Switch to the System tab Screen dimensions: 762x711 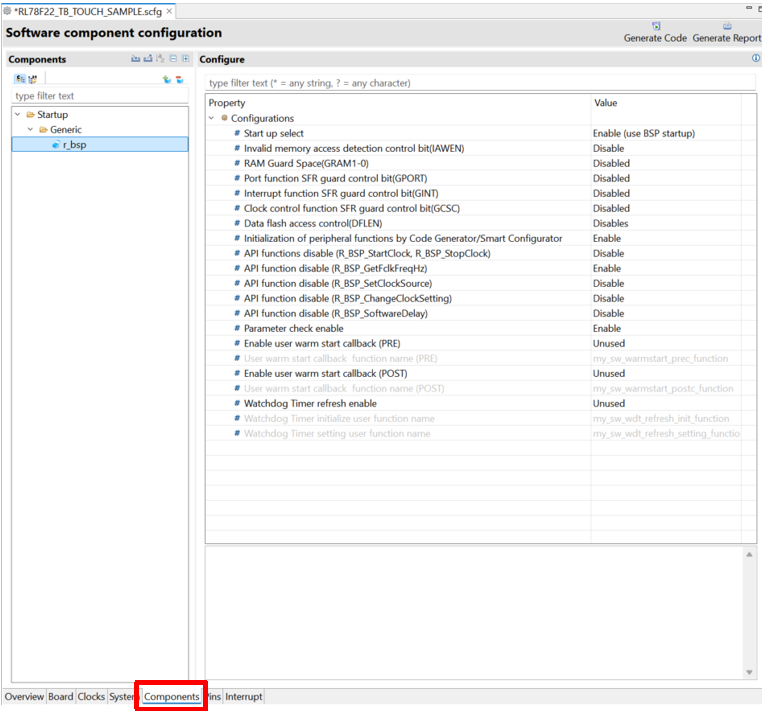(121, 696)
